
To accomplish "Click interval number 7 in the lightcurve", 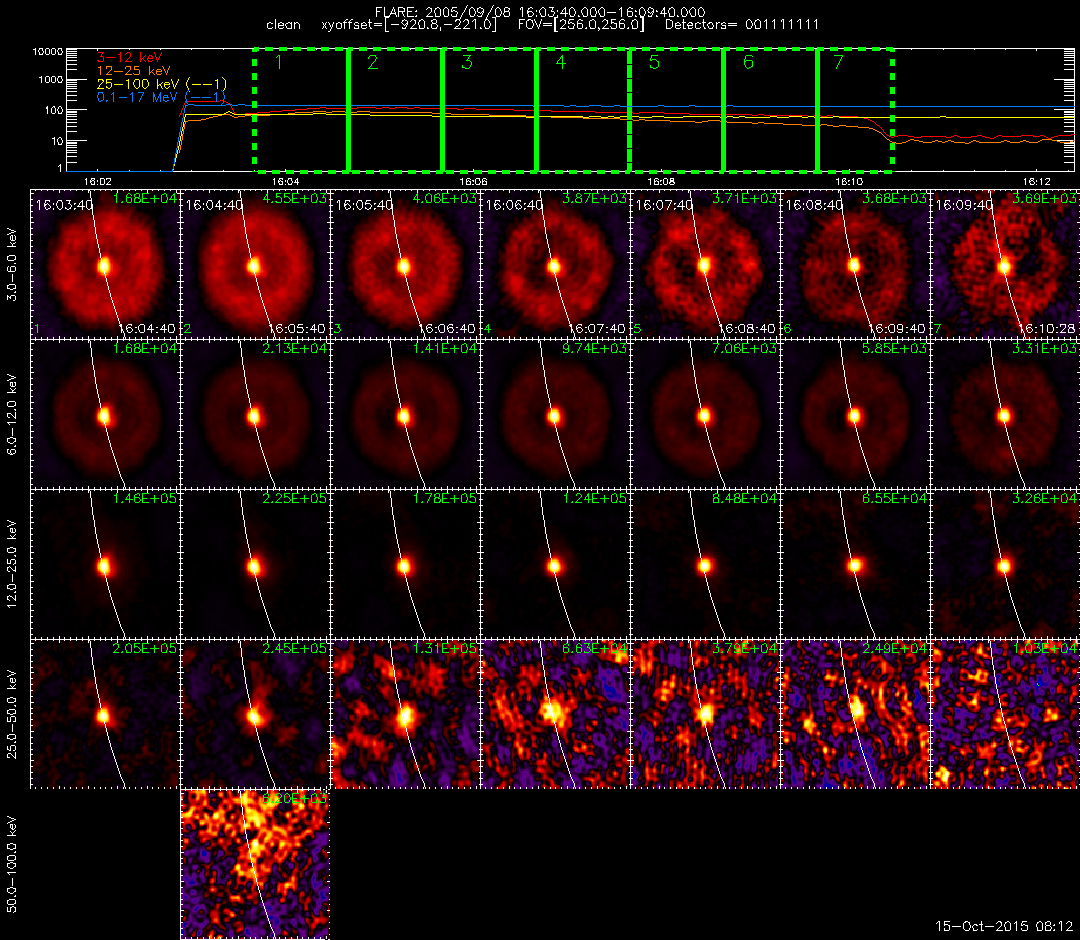I will (838, 63).
